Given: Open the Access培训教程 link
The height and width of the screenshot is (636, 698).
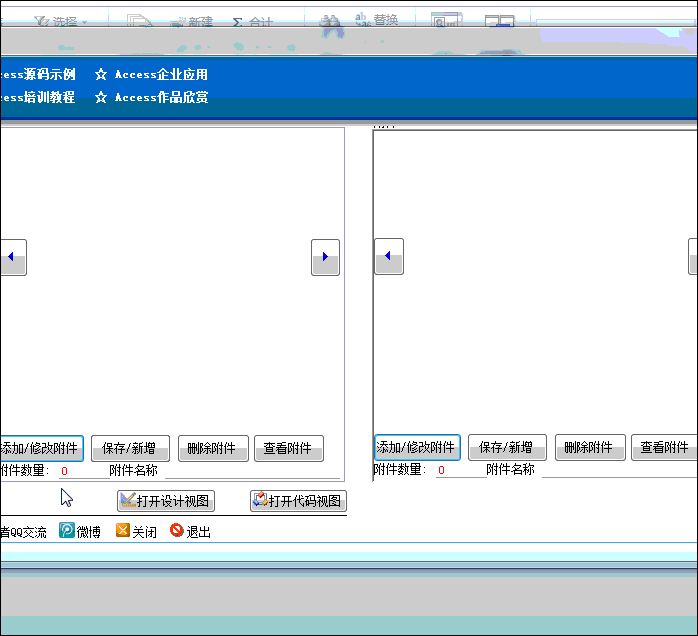Looking at the screenshot, I should coord(38,97).
